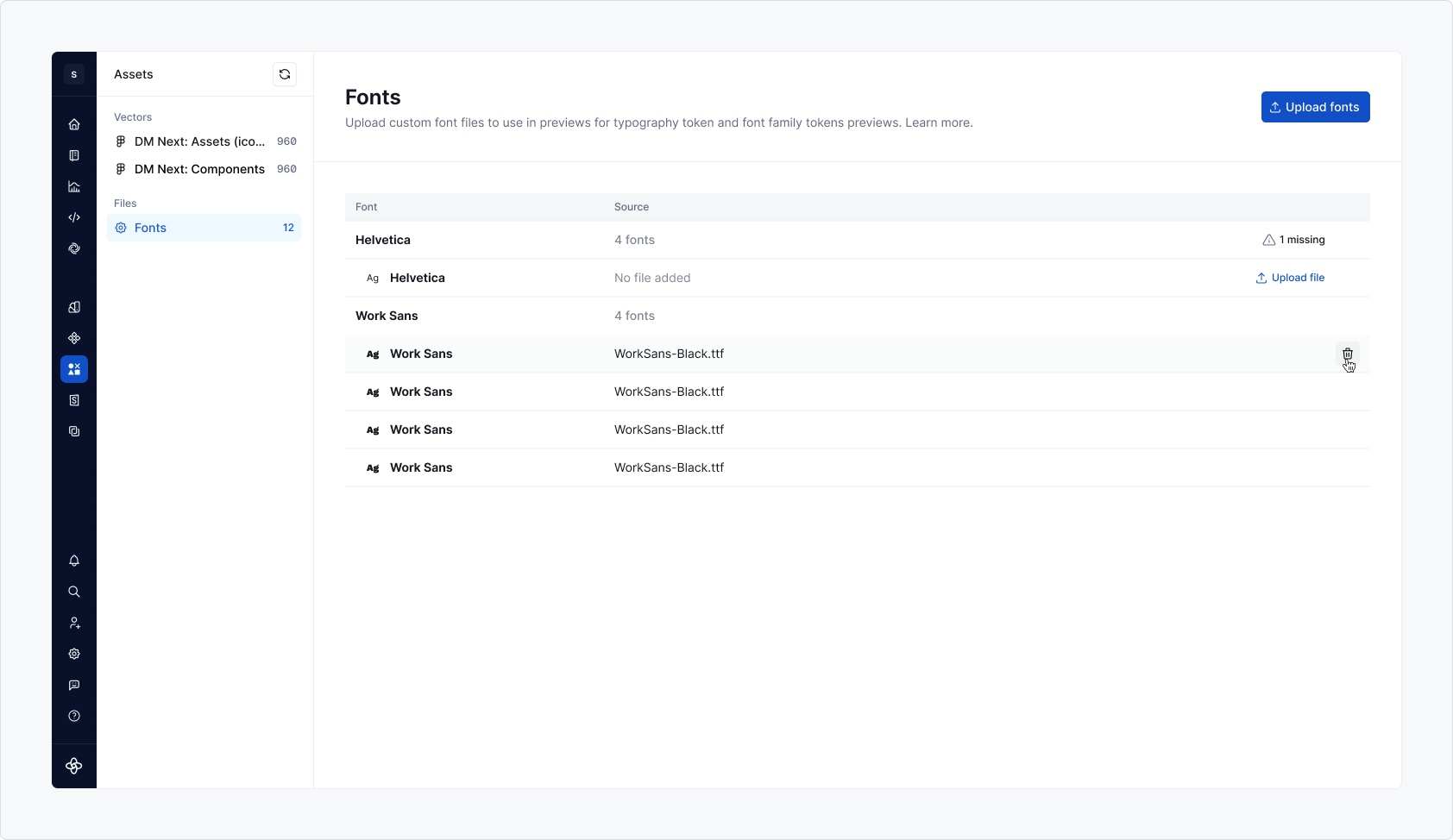Select DM Next: Assets (ico... vector source
1453x840 pixels.
[x=204, y=141]
